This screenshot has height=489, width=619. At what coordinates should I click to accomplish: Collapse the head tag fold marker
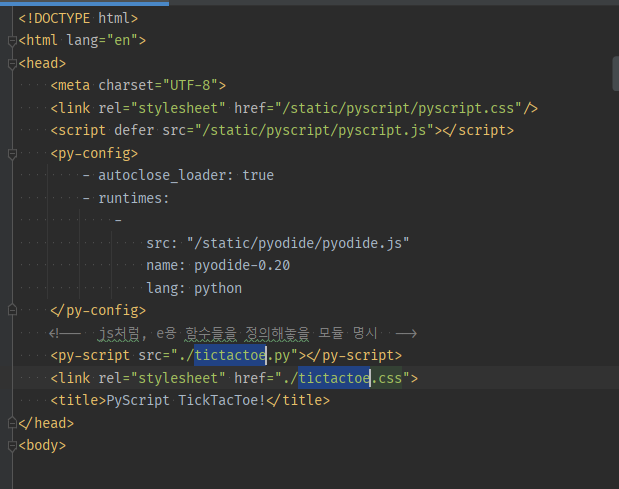click(x=12, y=64)
